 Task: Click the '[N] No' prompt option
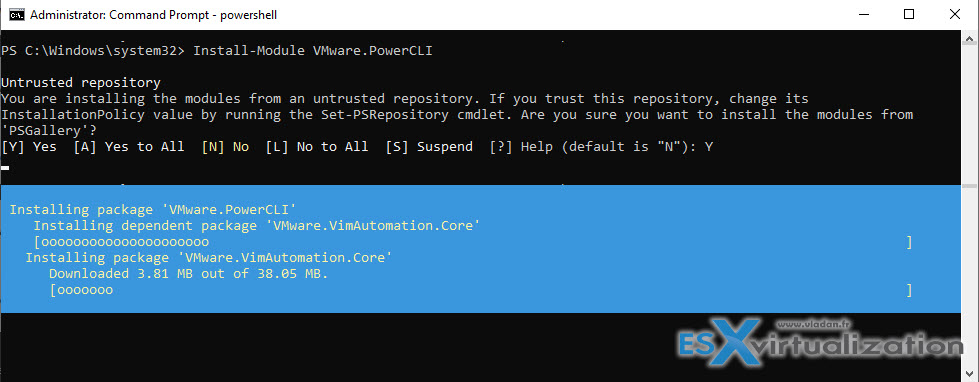[225, 147]
